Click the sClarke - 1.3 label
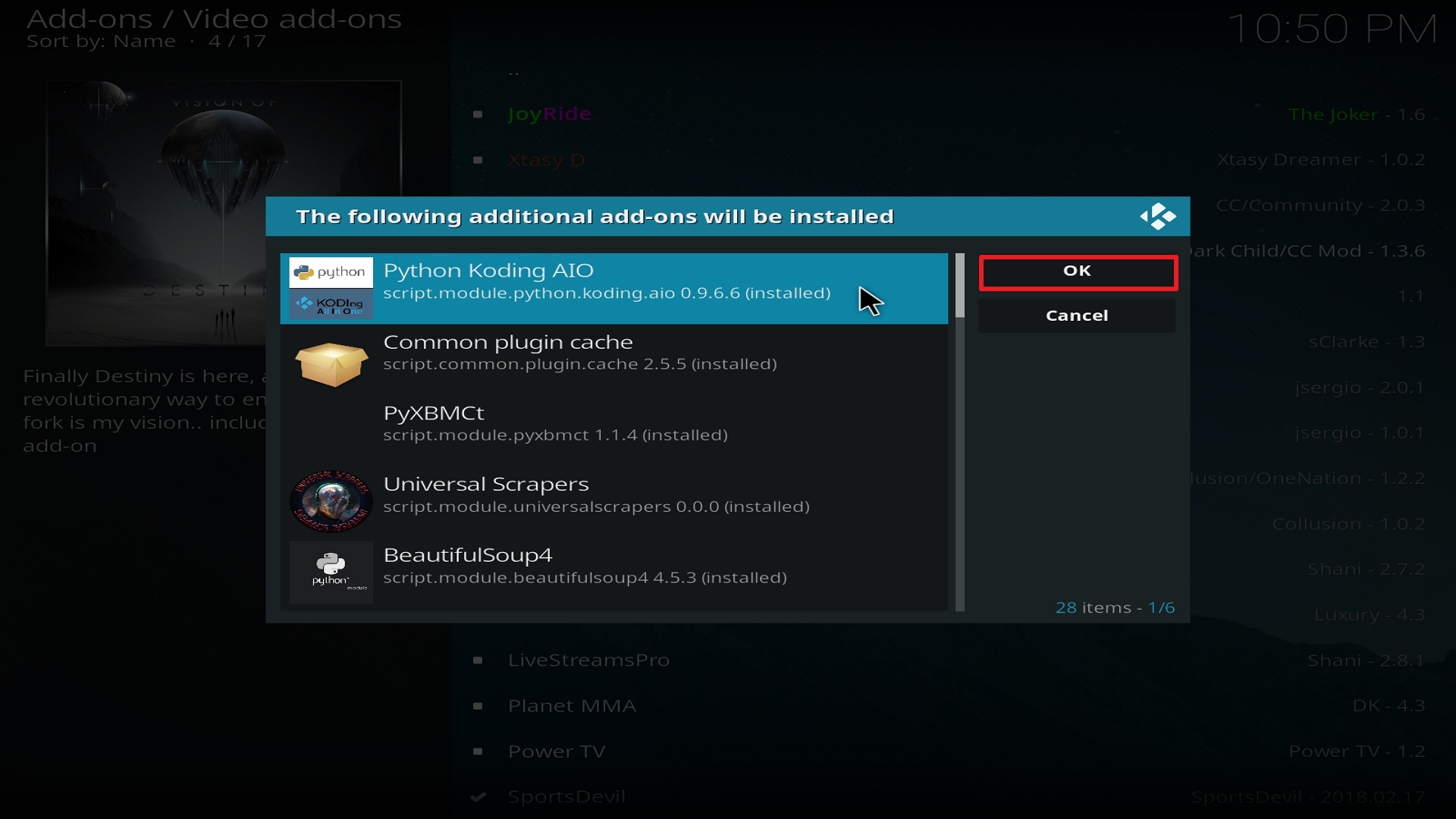 [x=1367, y=342]
